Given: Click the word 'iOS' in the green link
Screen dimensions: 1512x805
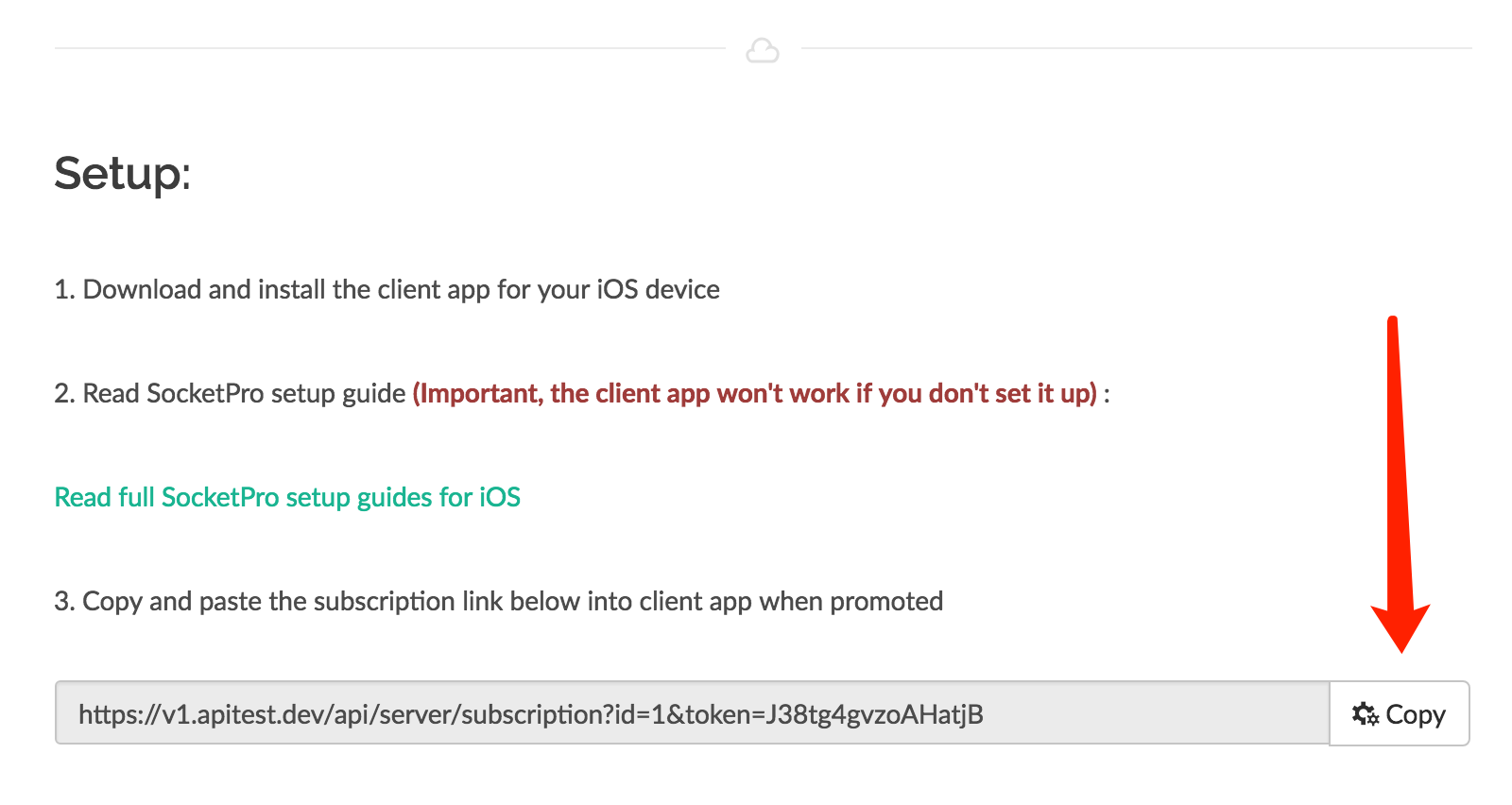Looking at the screenshot, I should point(500,497).
